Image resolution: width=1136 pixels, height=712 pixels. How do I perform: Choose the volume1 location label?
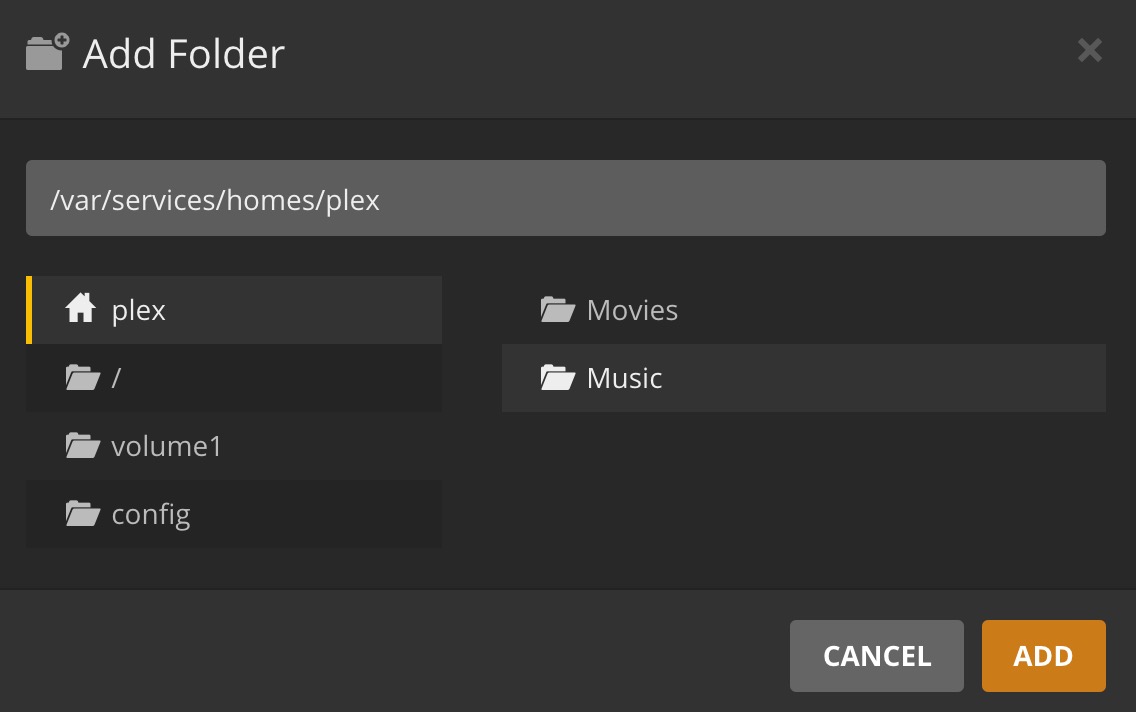tap(166, 446)
